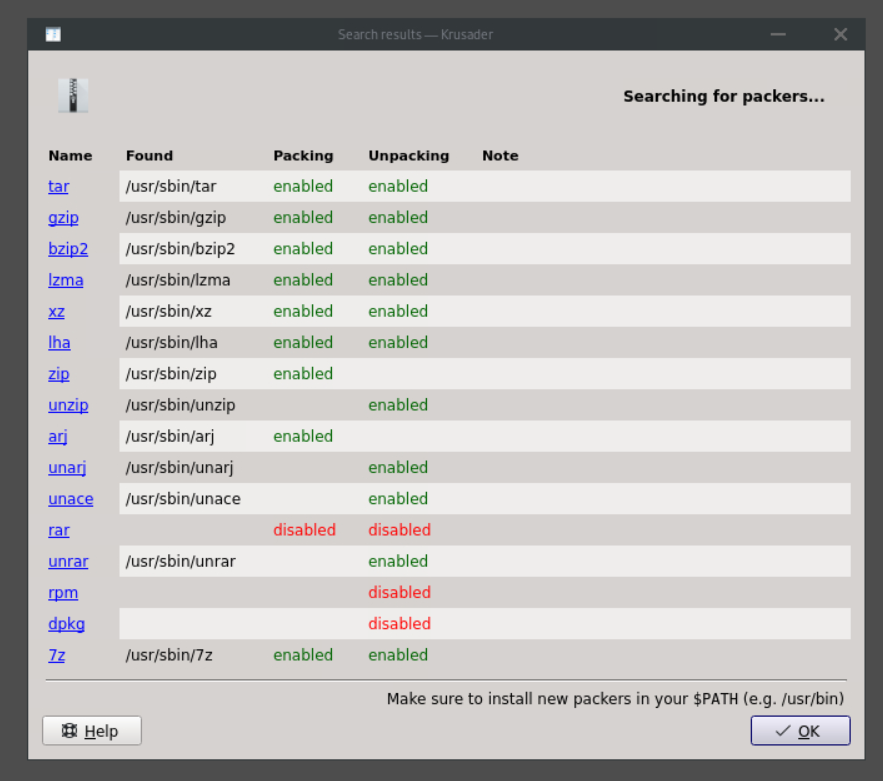Open the tar packer link
Viewport: 883px width, 781px height.
(x=59, y=186)
